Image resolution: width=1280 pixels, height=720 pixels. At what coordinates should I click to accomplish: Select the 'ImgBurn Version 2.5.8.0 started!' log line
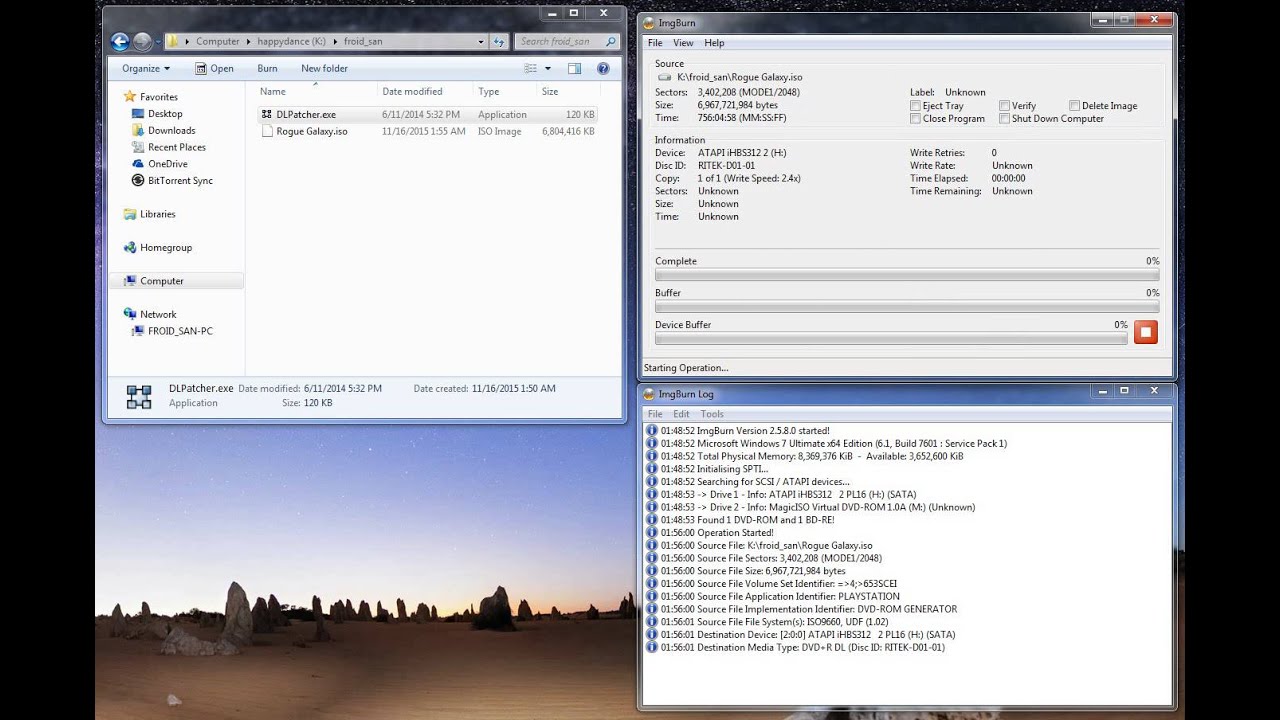click(745, 431)
